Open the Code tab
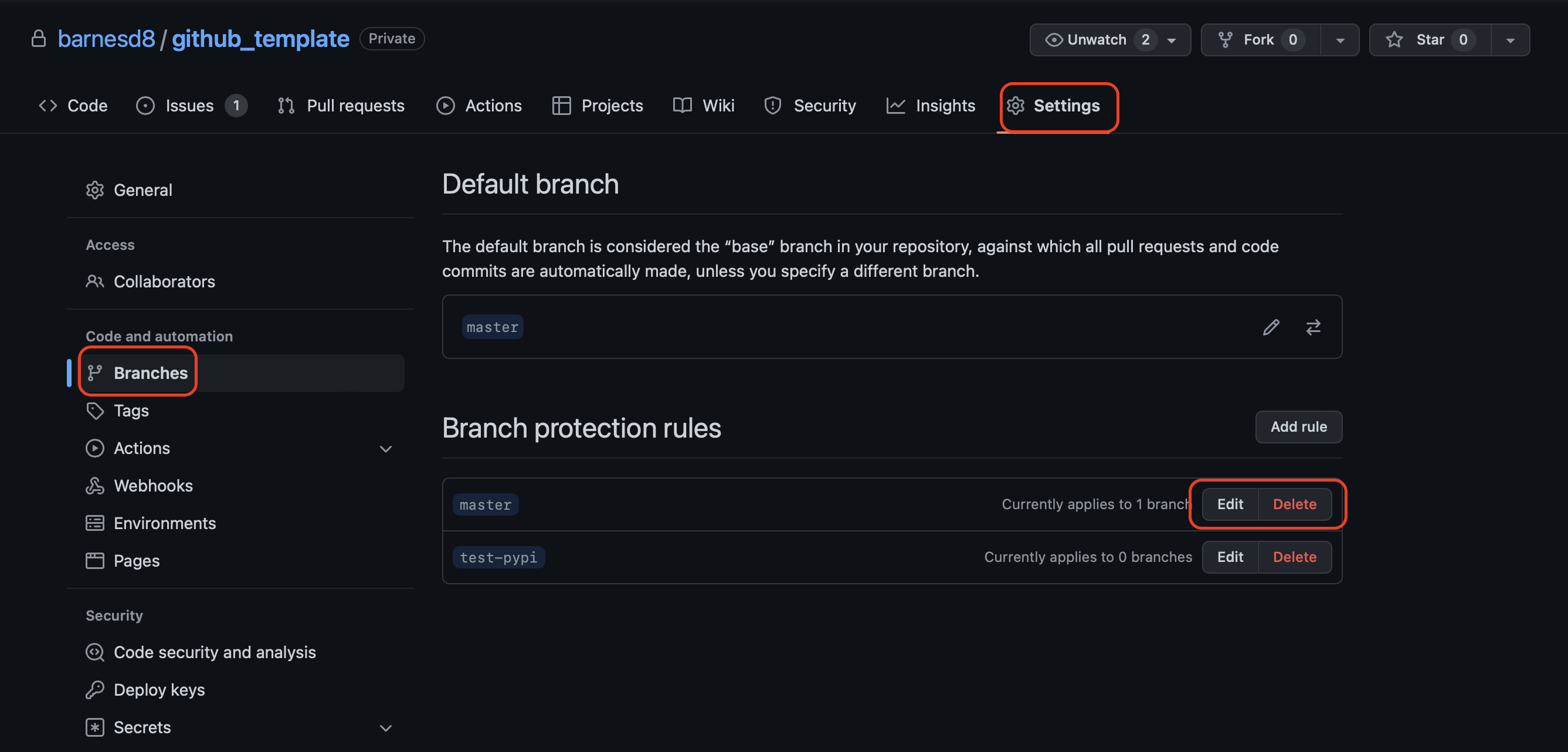The width and height of the screenshot is (1568, 752). (x=73, y=106)
